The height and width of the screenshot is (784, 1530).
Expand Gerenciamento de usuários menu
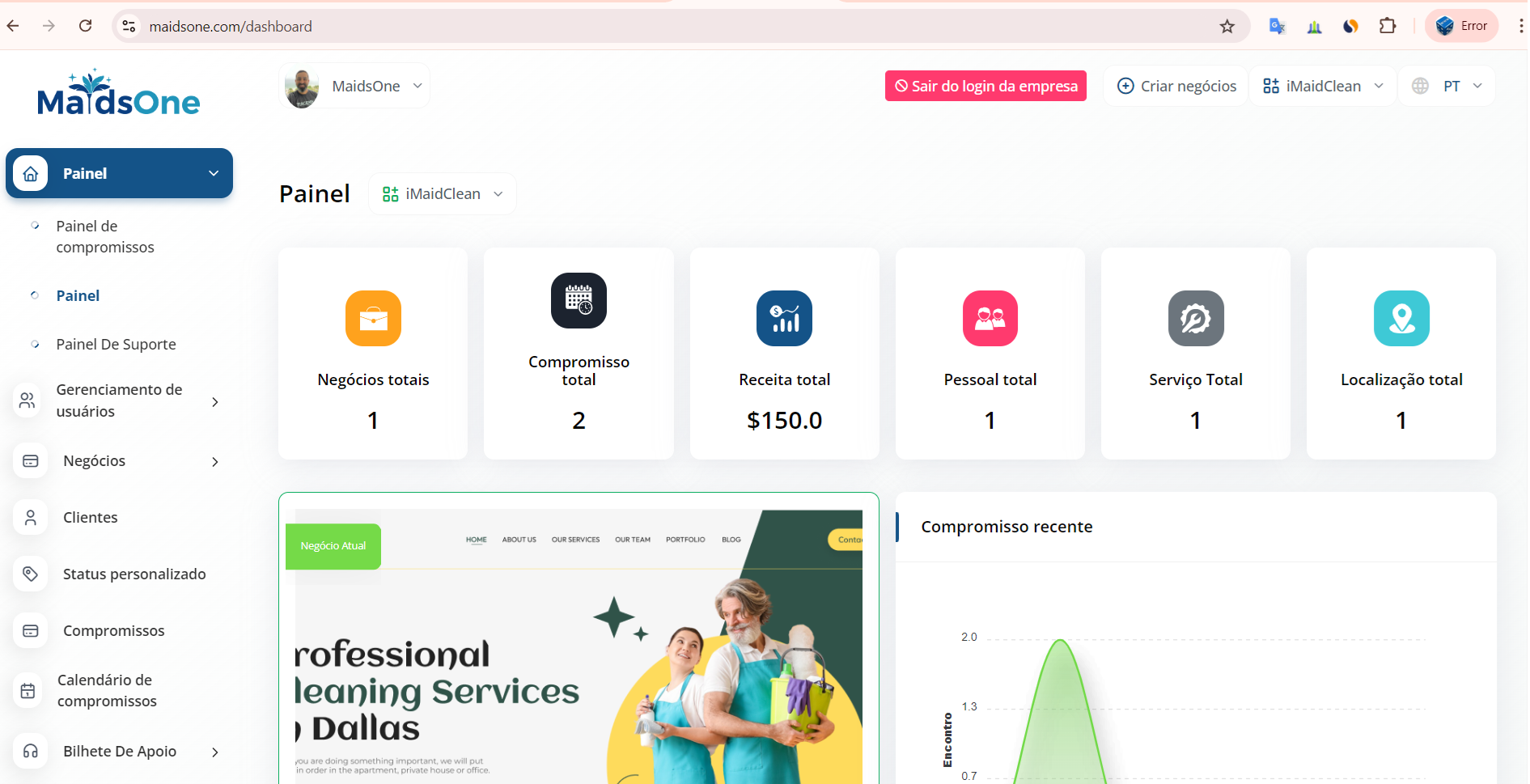point(119,401)
